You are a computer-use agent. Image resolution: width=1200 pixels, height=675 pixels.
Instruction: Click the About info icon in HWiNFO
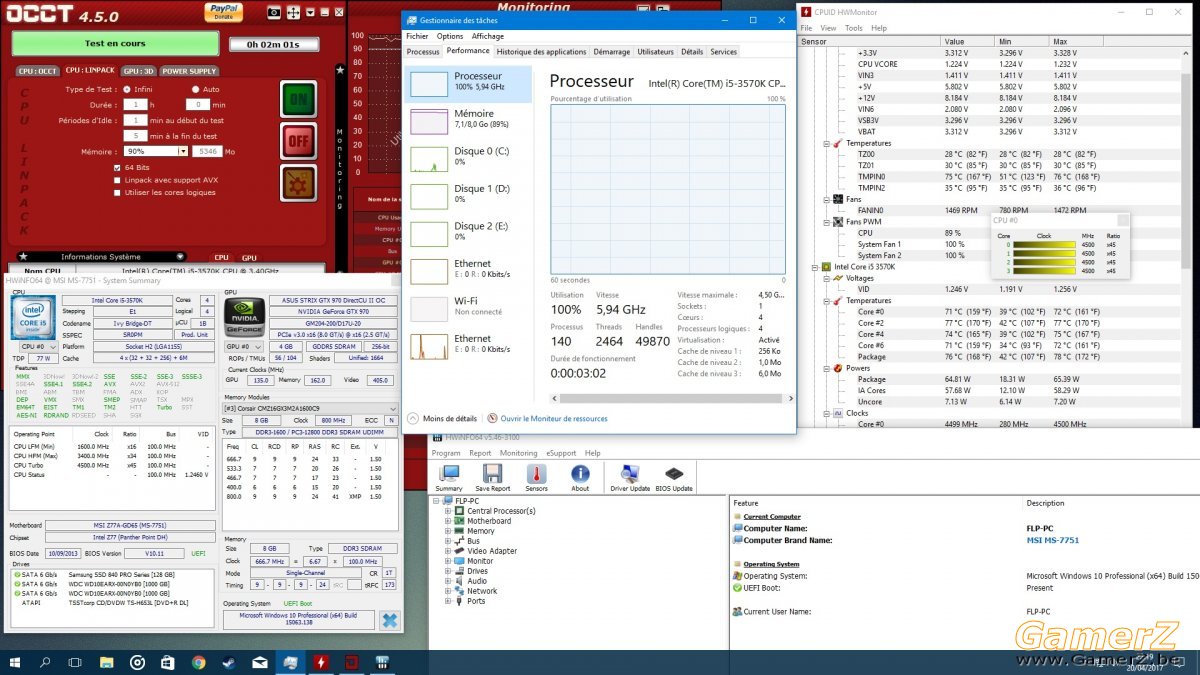[580, 478]
